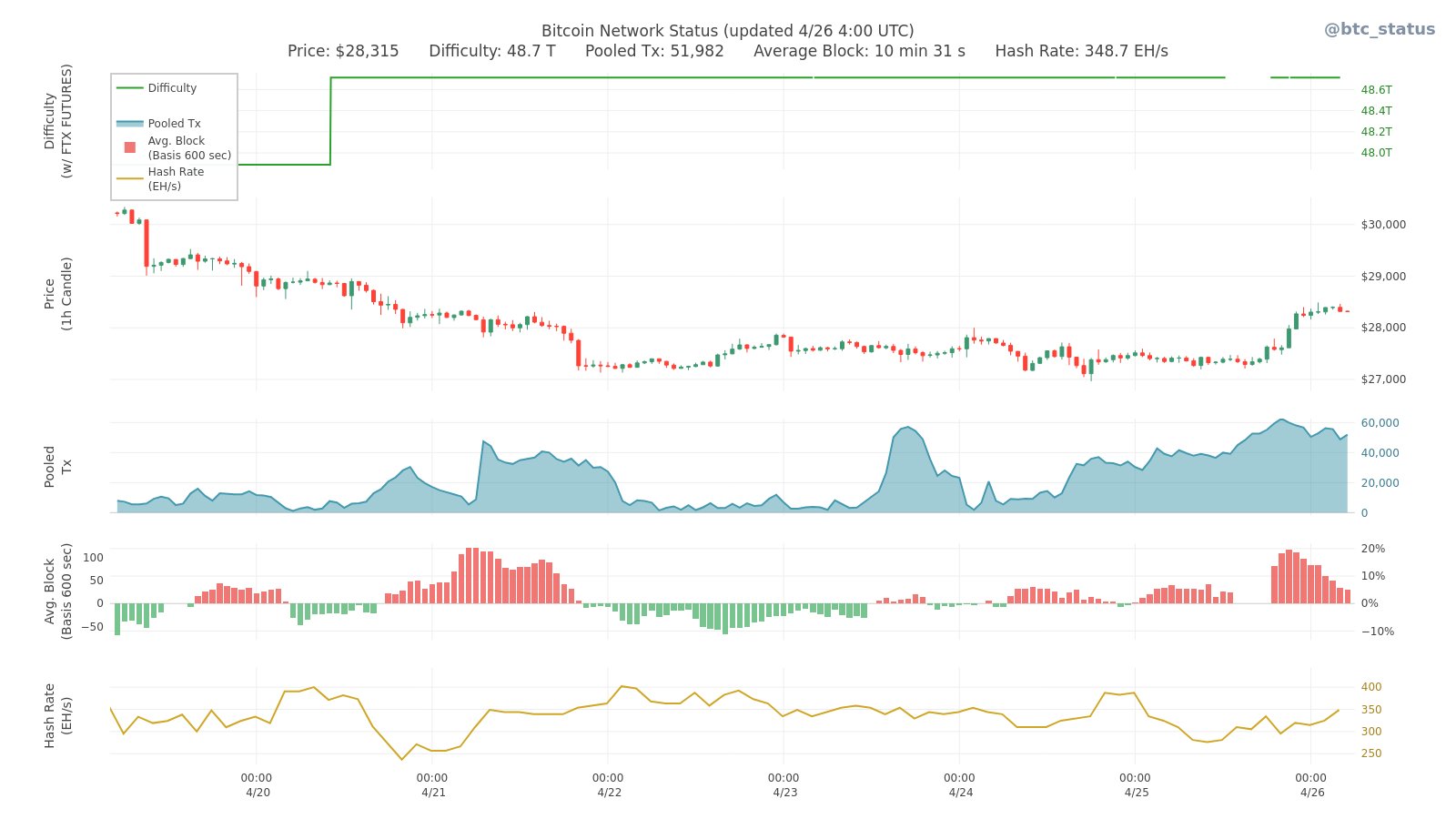Click the hash rate dip near 4/21

[400, 758]
